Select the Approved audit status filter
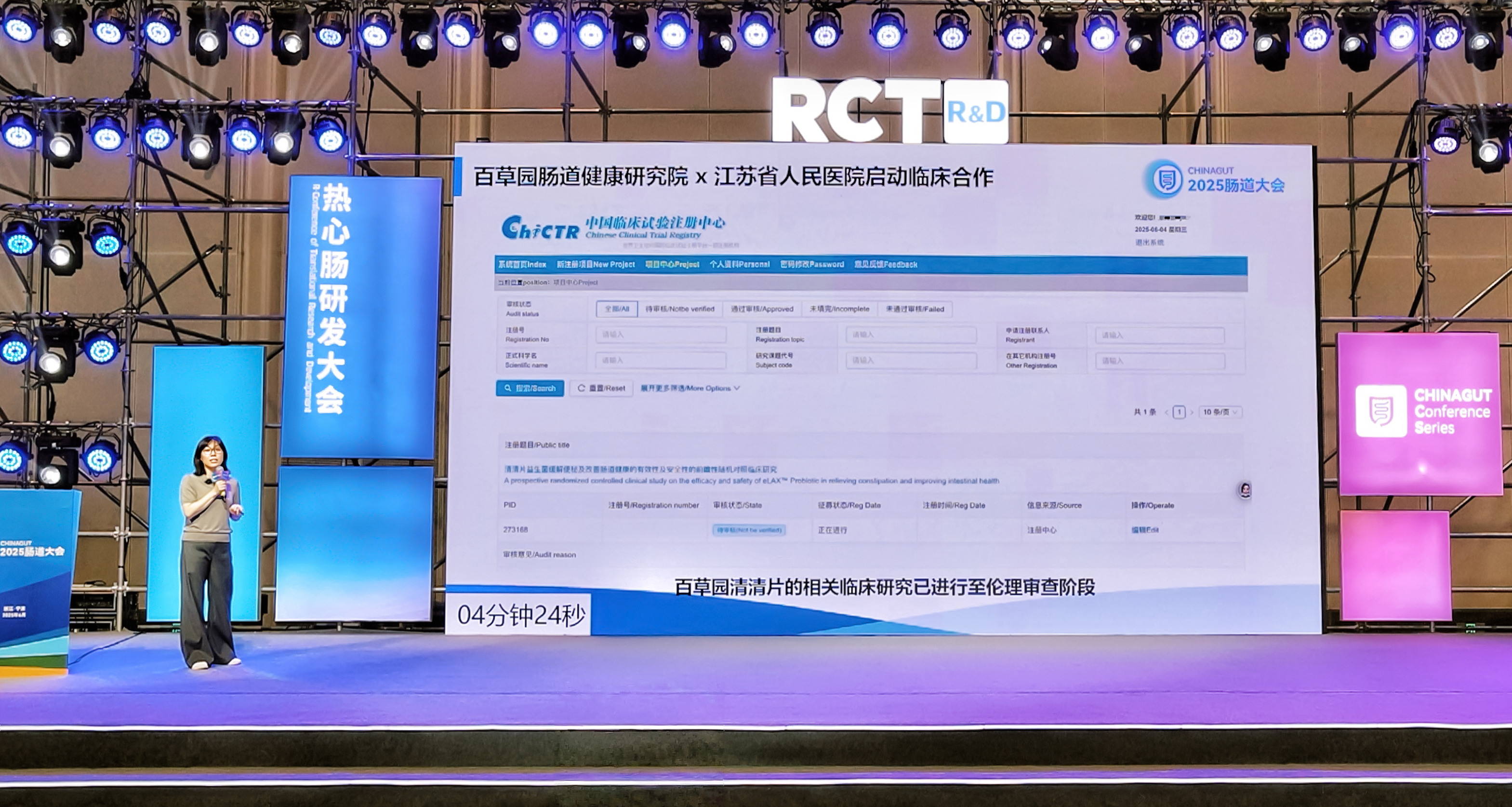This screenshot has height=807, width=1512. coord(762,309)
